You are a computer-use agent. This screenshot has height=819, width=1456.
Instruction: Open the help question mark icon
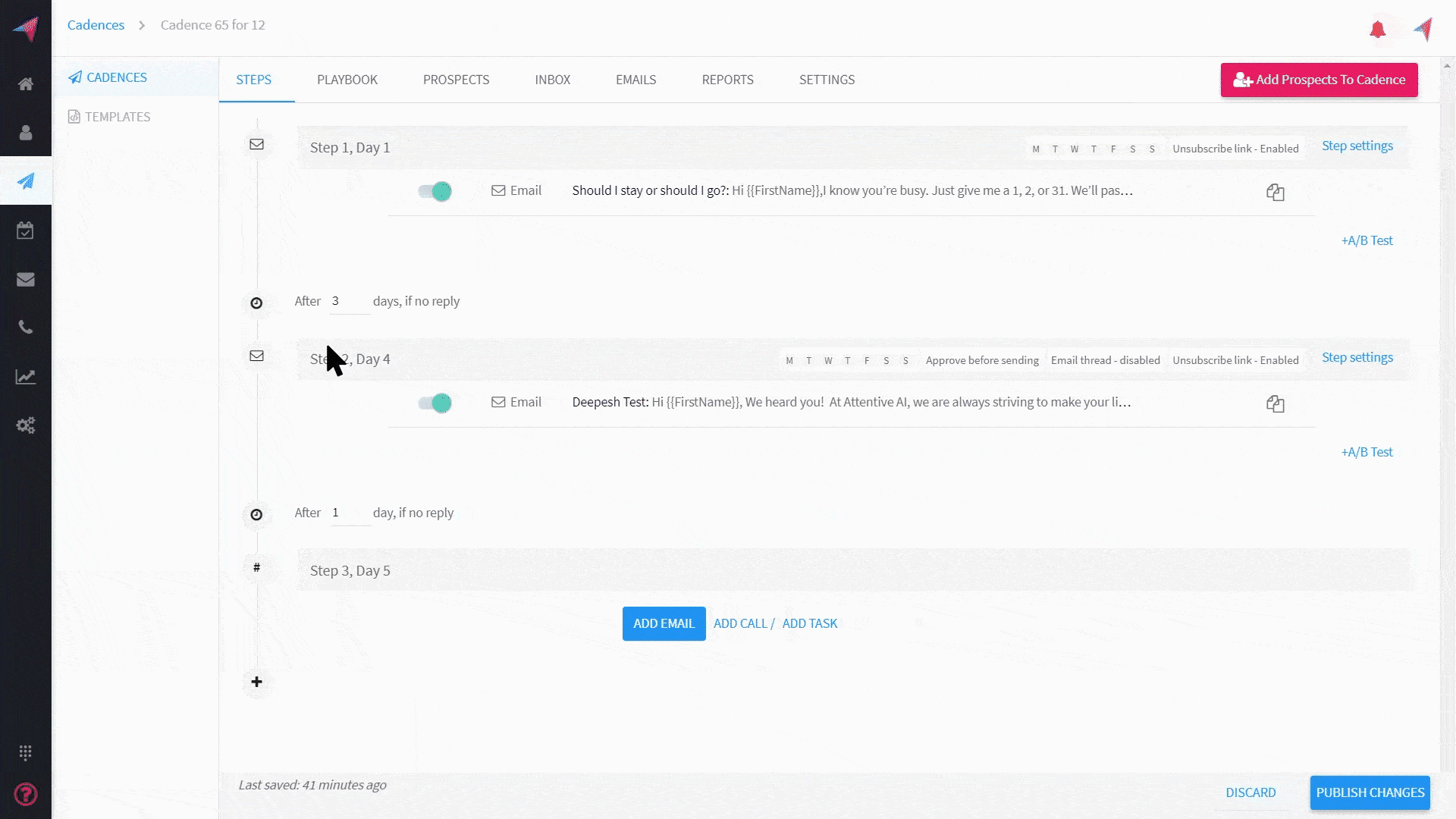26,794
